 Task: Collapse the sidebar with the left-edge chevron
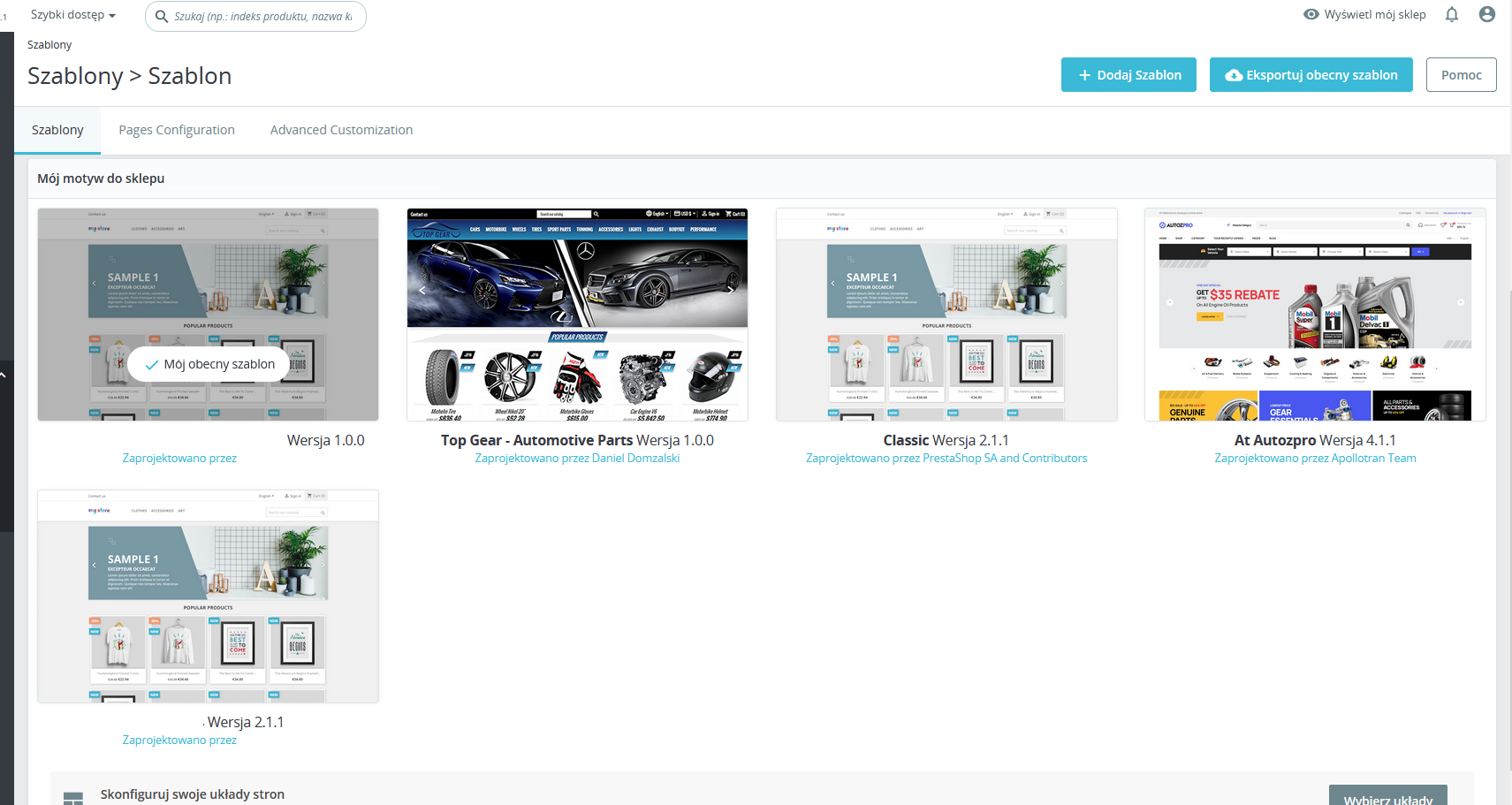click(4, 375)
